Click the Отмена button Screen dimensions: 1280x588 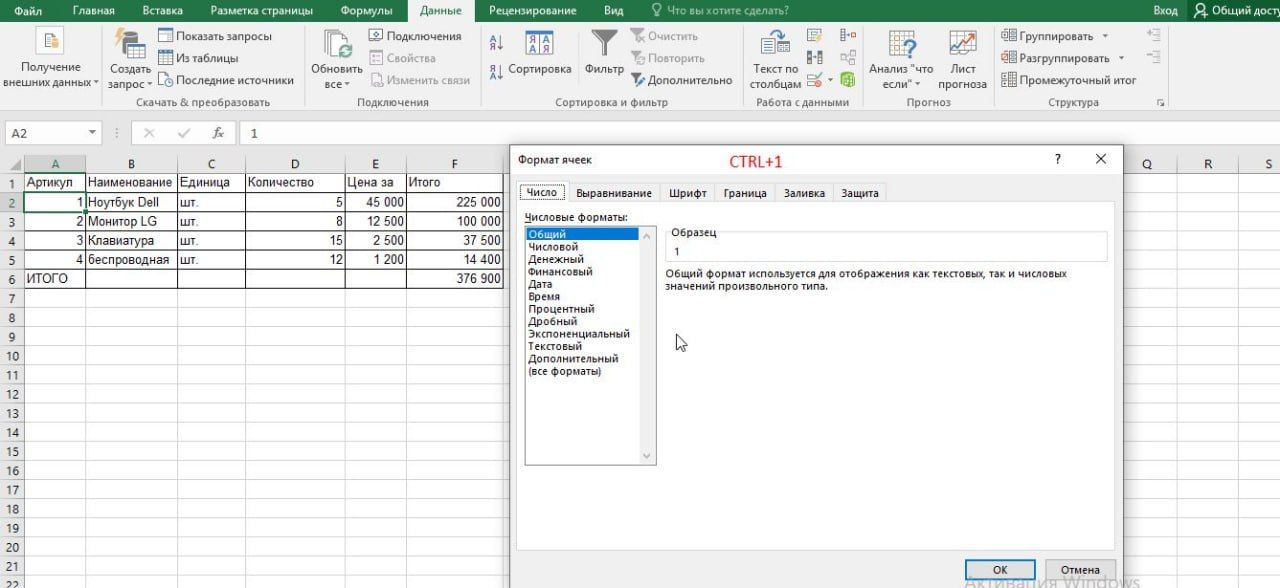click(x=1080, y=570)
